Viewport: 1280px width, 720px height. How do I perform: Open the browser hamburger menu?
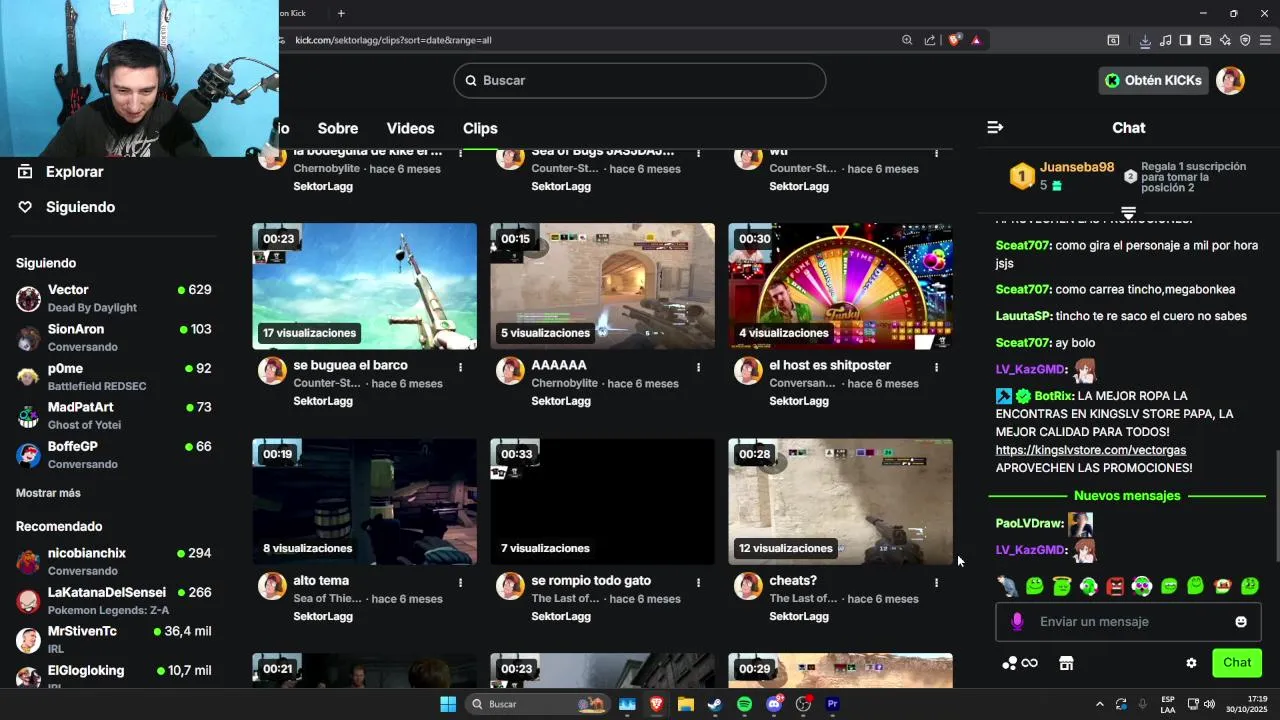pyautogui.click(x=1265, y=40)
